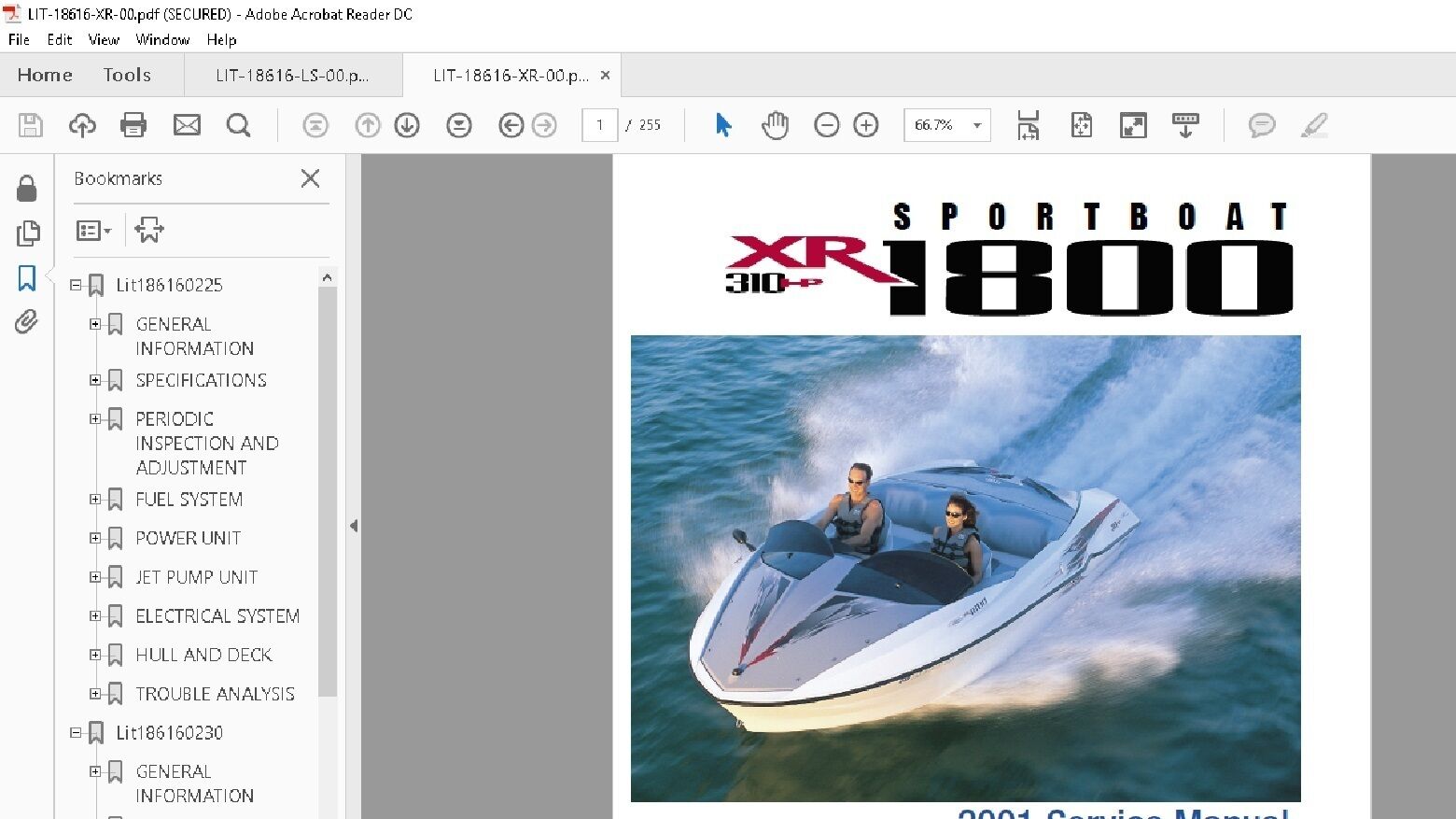
Task: Click Fit one full page icon
Action: click(1082, 125)
